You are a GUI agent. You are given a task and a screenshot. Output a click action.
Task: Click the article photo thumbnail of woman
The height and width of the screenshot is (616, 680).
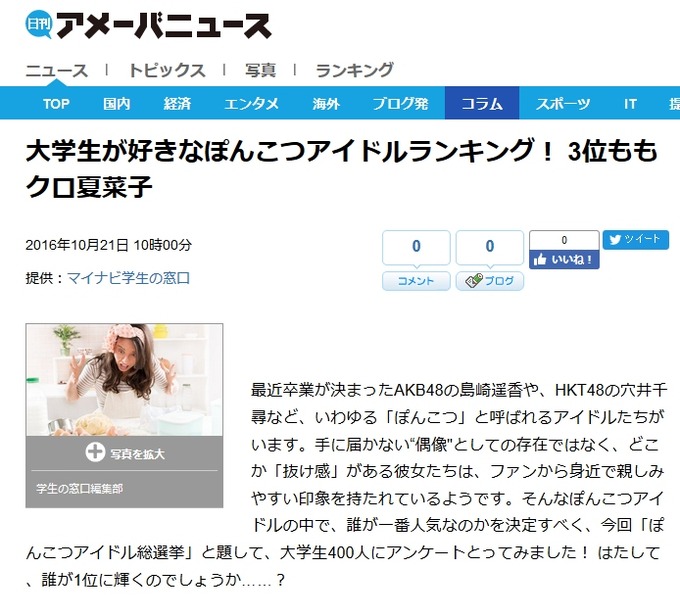click(x=124, y=380)
